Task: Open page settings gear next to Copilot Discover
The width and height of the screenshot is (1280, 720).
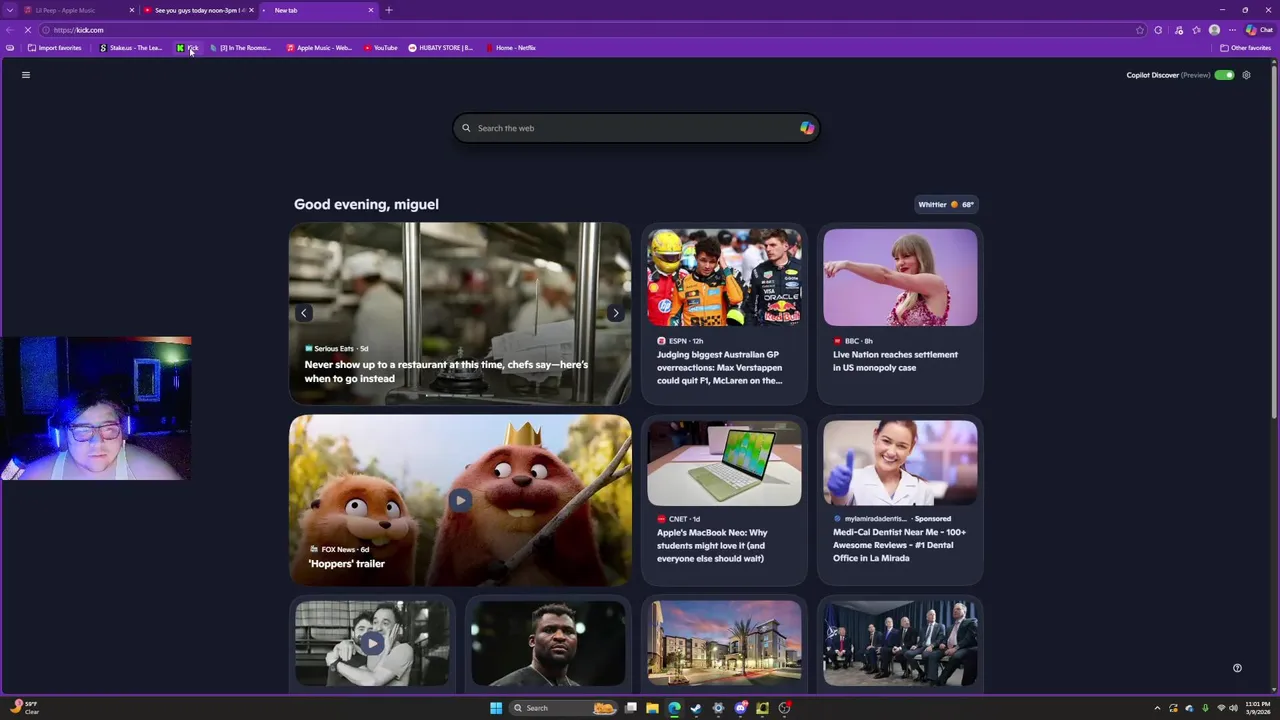Action: 1246,75
